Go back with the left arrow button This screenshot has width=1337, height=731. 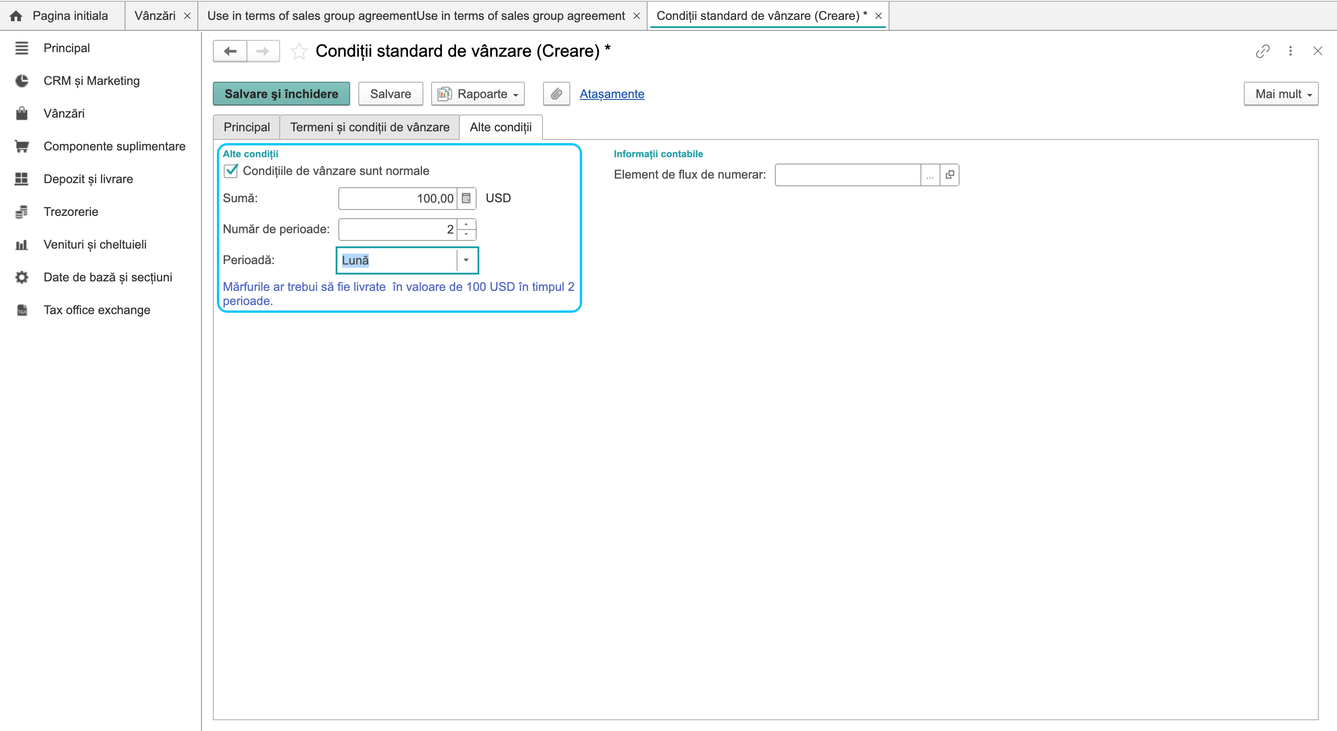click(x=230, y=51)
